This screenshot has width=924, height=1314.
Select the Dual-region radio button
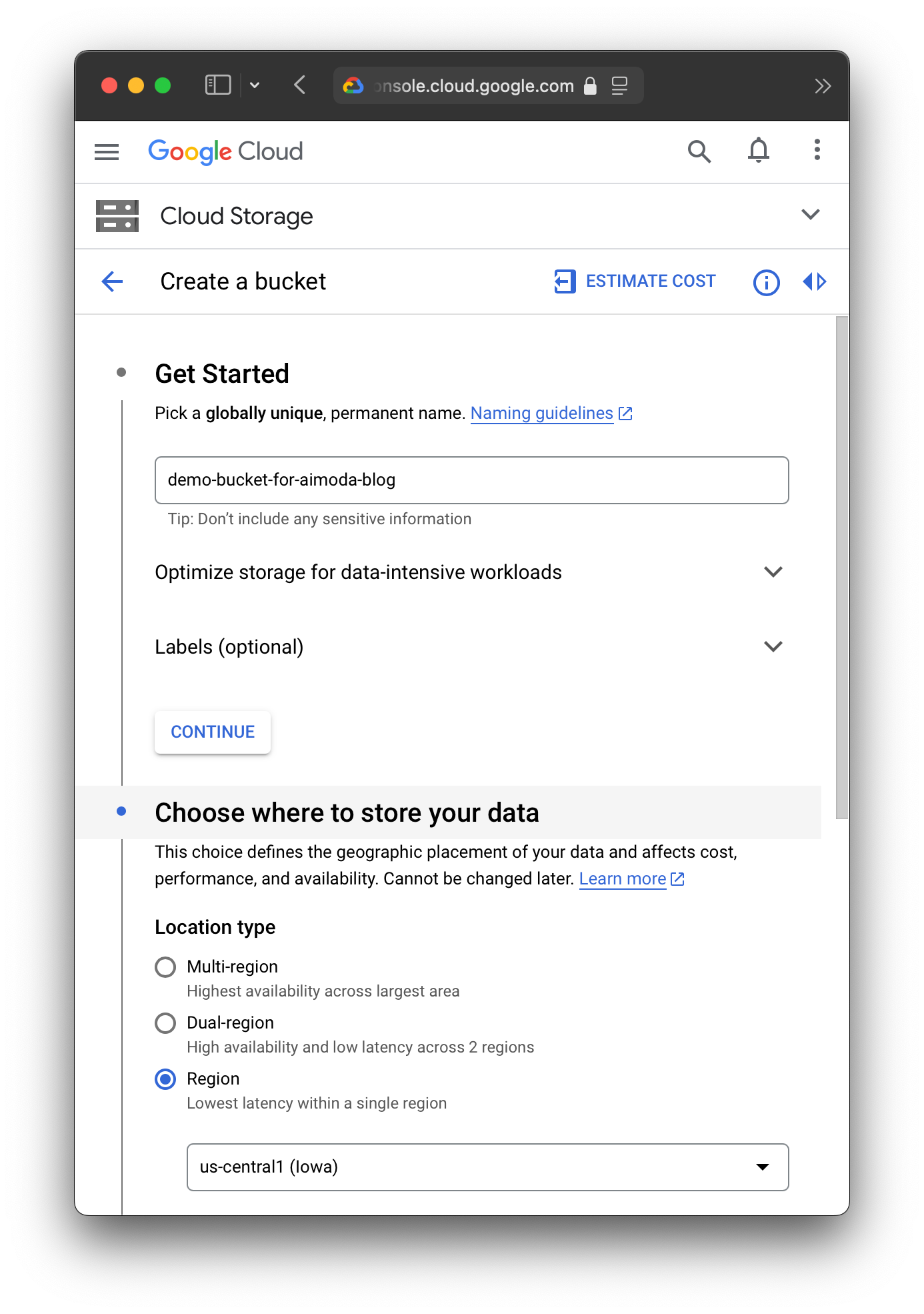(x=165, y=1023)
